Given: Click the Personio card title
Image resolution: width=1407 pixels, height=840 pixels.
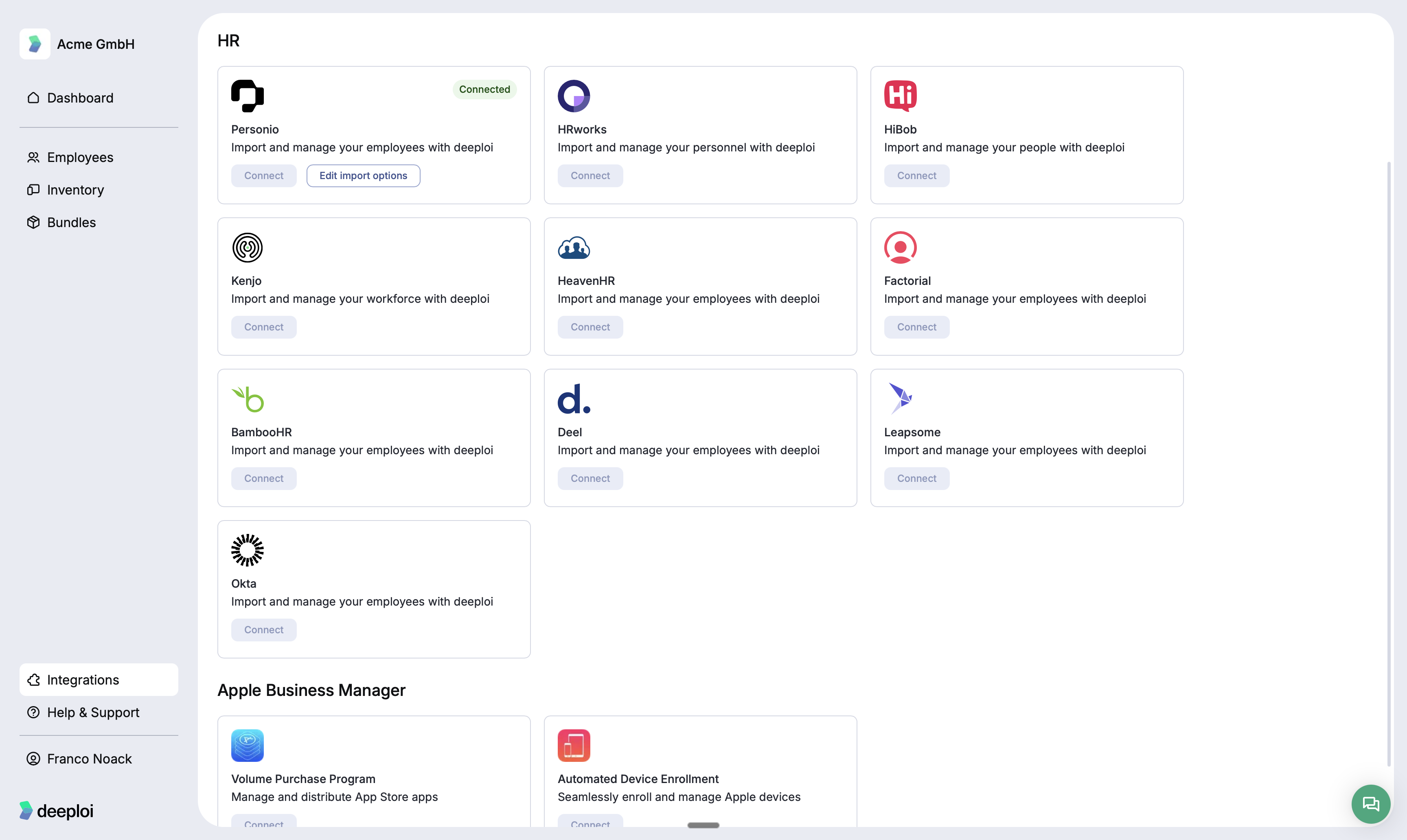Looking at the screenshot, I should [255, 130].
